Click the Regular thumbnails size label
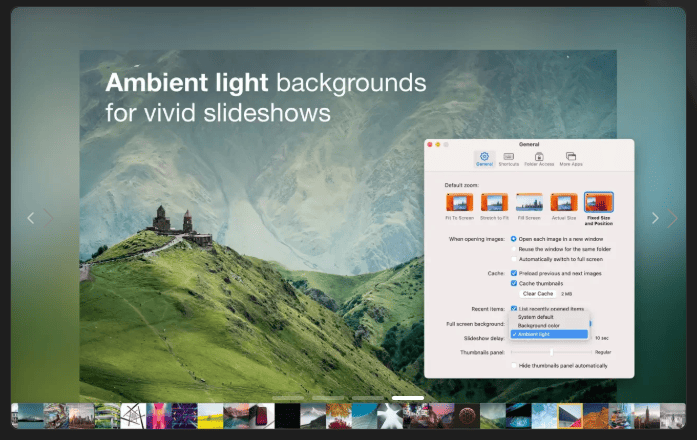Viewport: 697px width, 440px height. click(x=603, y=352)
